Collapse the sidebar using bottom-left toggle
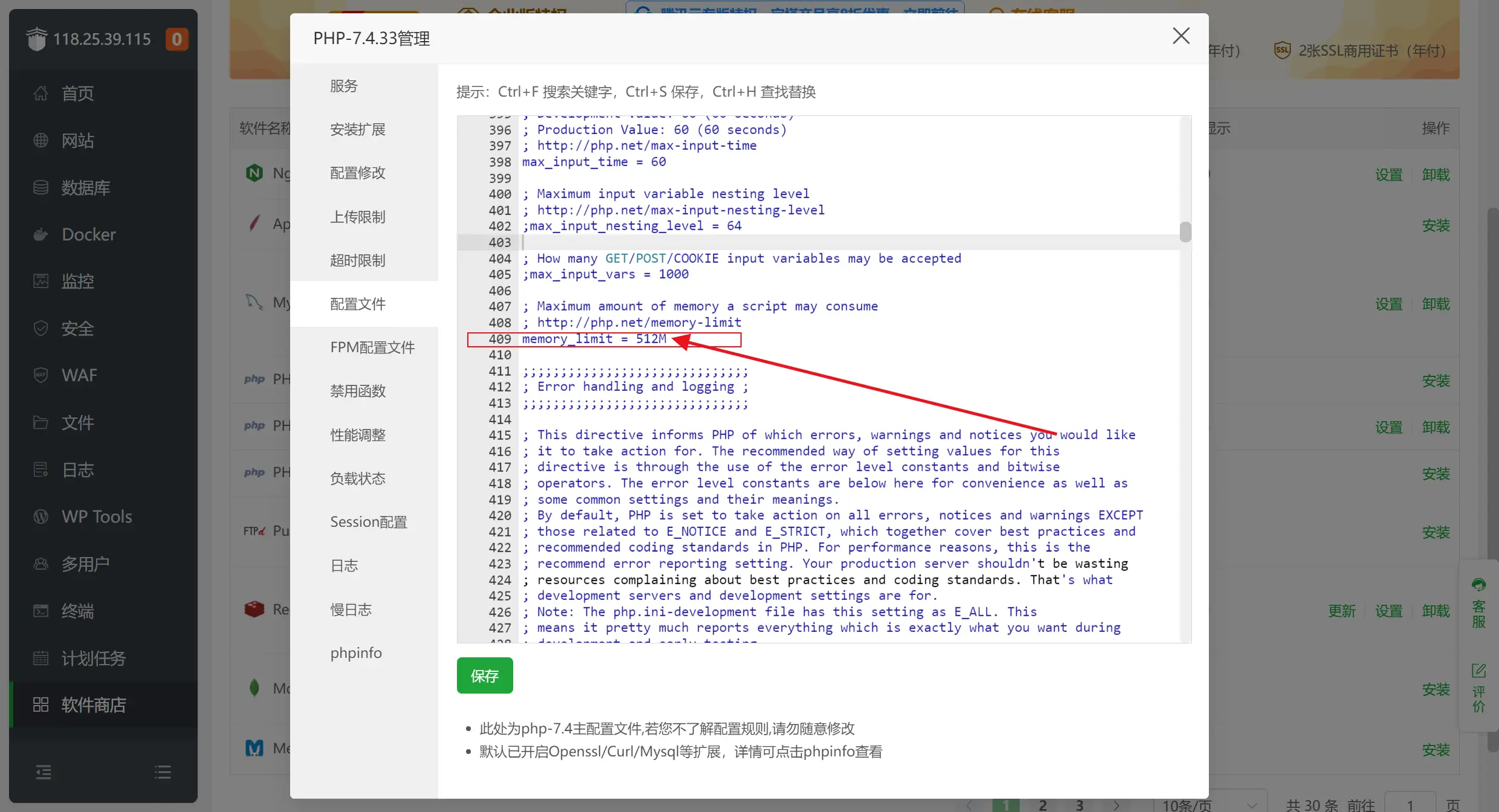This screenshot has height=812, width=1499. (43, 772)
